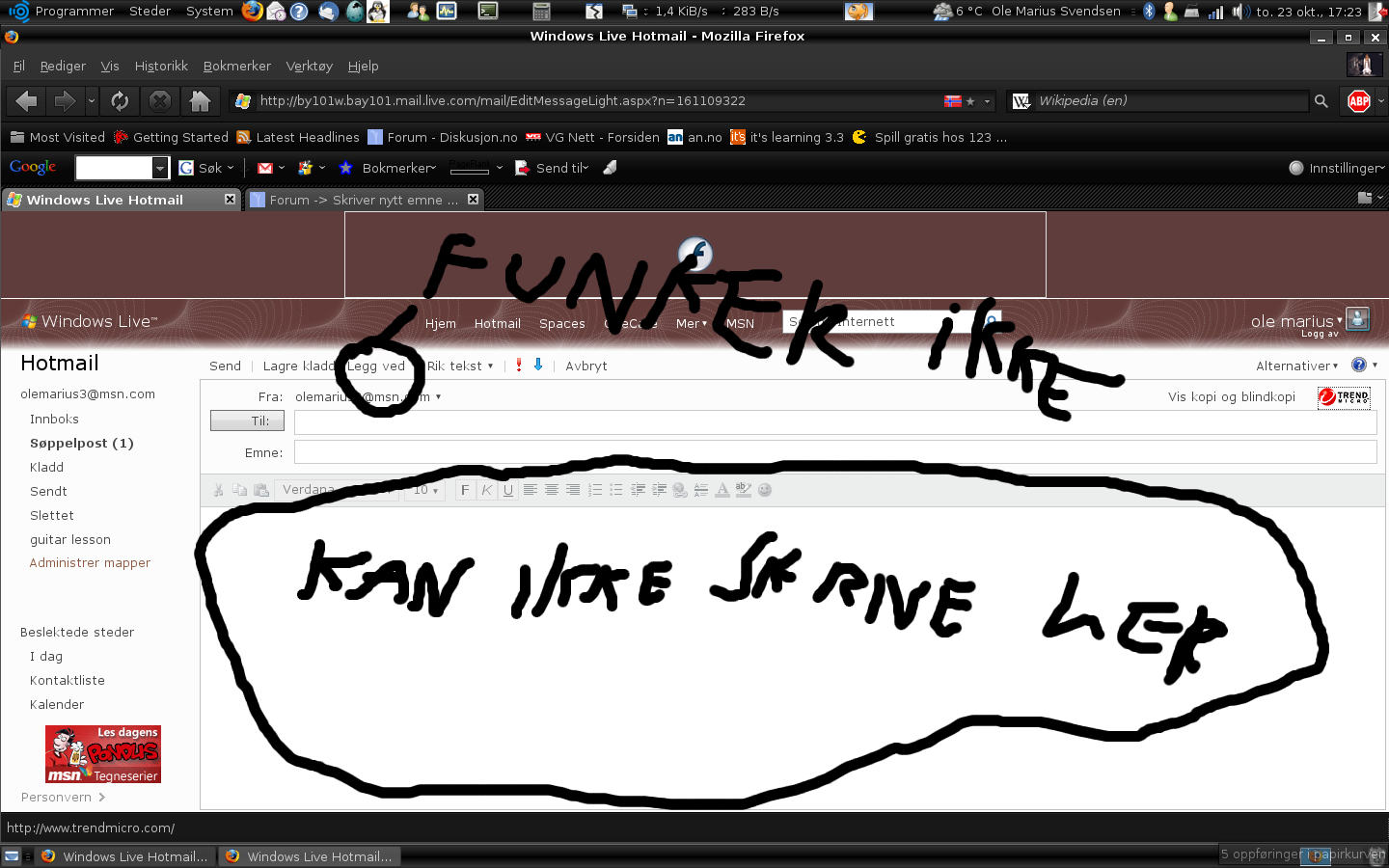This screenshot has width=1389, height=868.
Task: Insert an emoticon with the smiley icon
Action: 765,490
